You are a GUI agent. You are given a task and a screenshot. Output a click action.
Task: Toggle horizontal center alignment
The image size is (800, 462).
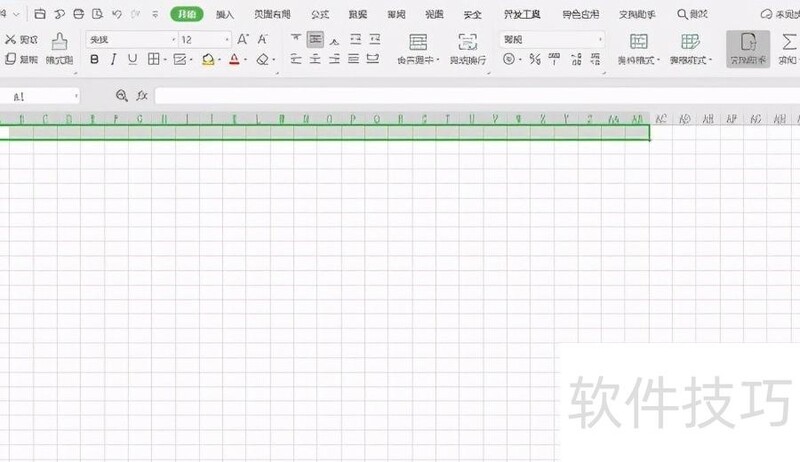coord(315,59)
